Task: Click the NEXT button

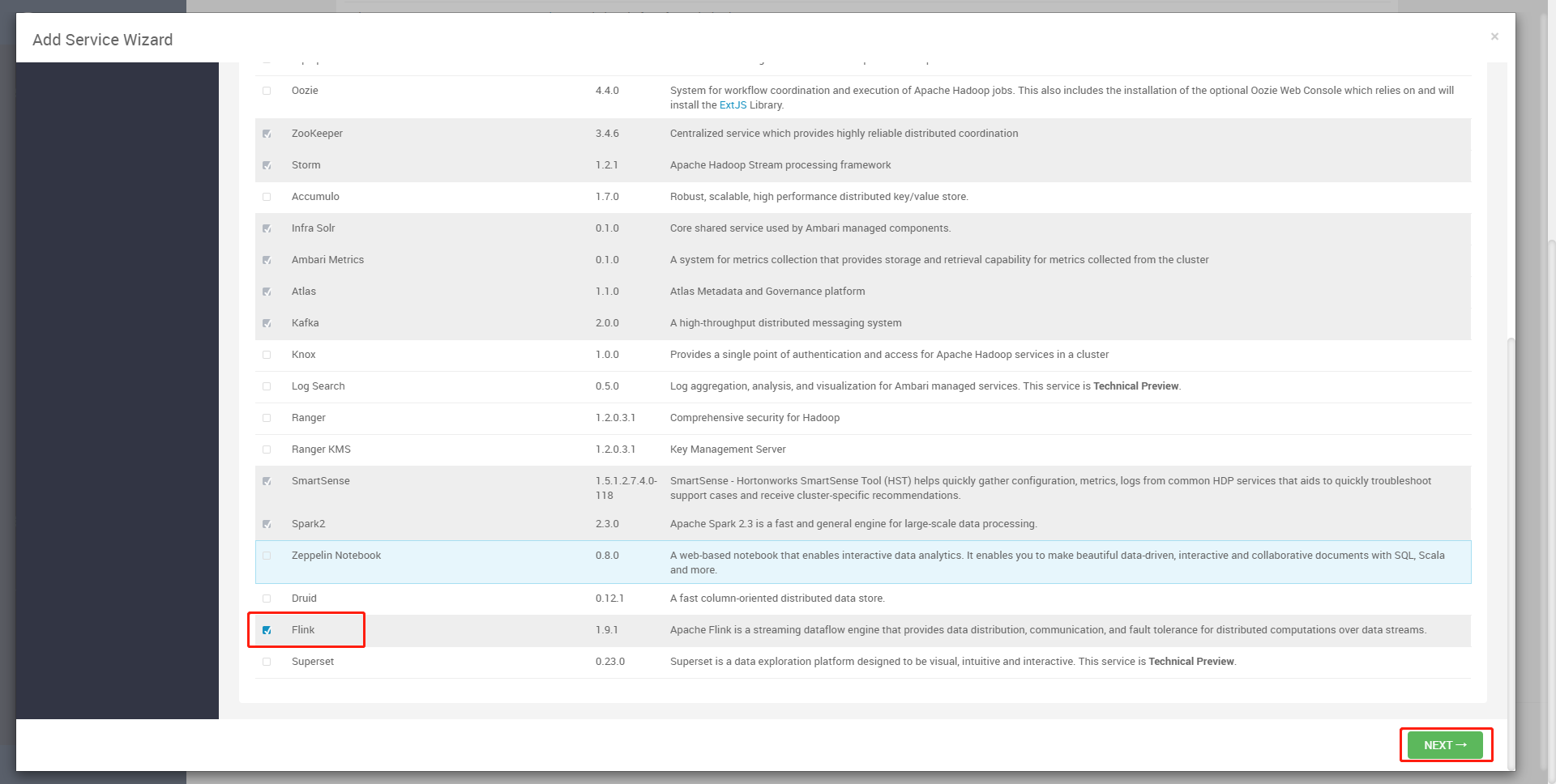Action: [x=1445, y=745]
